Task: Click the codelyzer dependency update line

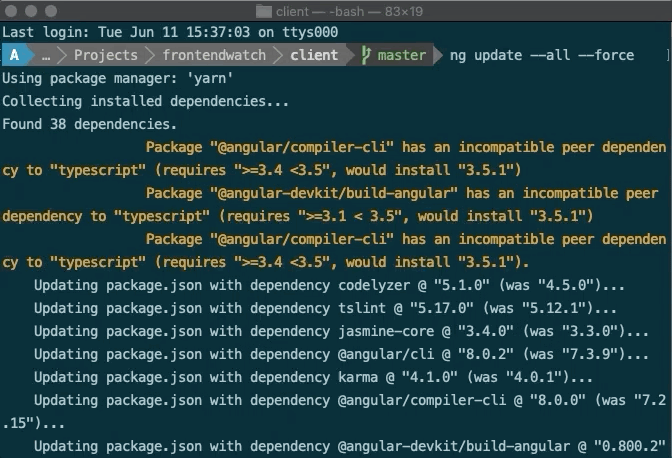Action: pyautogui.click(x=326, y=285)
